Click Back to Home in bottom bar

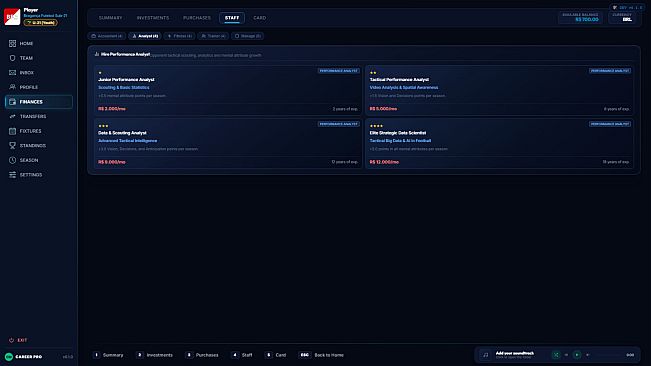322,355
